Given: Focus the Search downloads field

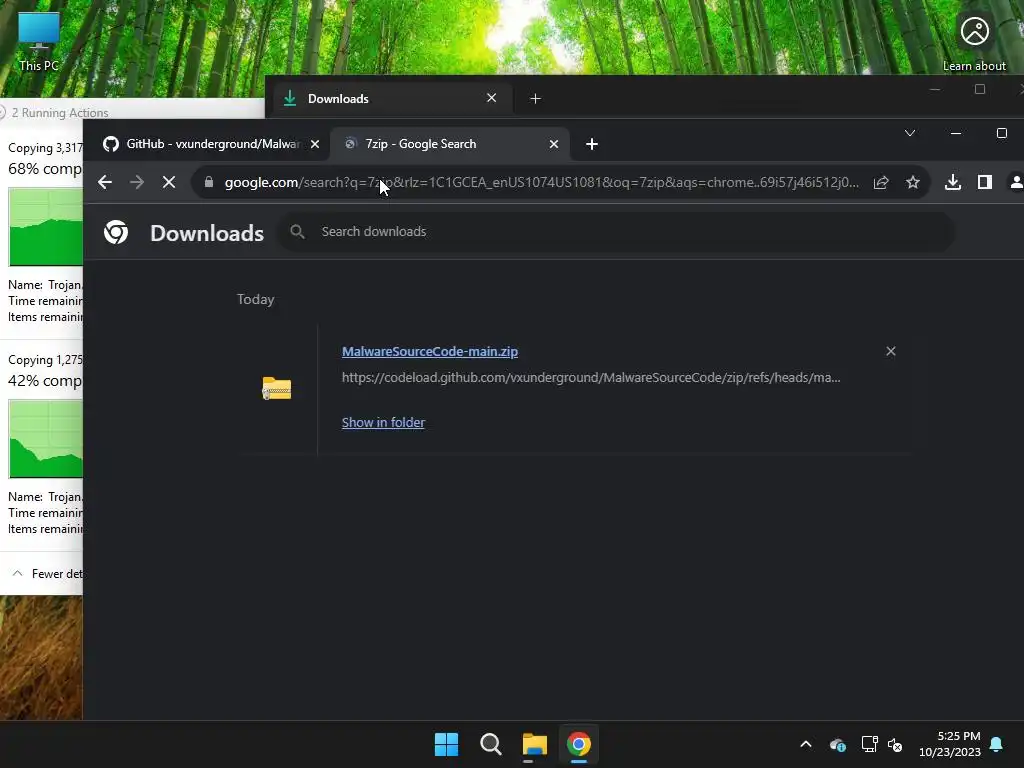Looking at the screenshot, I should [x=616, y=232].
